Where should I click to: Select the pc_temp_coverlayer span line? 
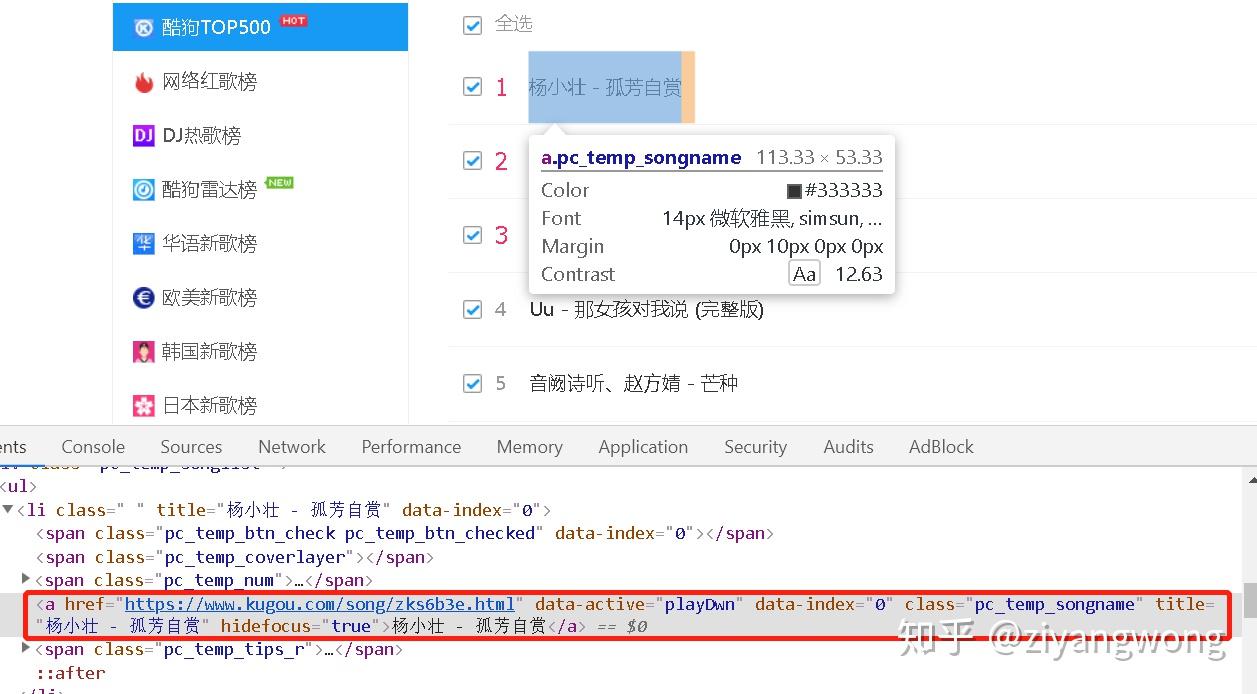(235, 557)
